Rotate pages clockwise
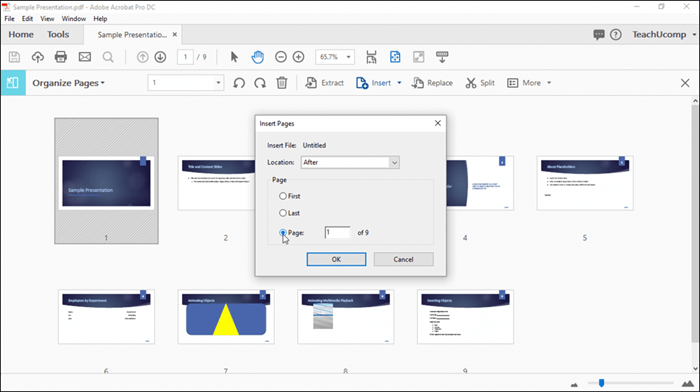The width and height of the screenshot is (700, 392). click(260, 83)
